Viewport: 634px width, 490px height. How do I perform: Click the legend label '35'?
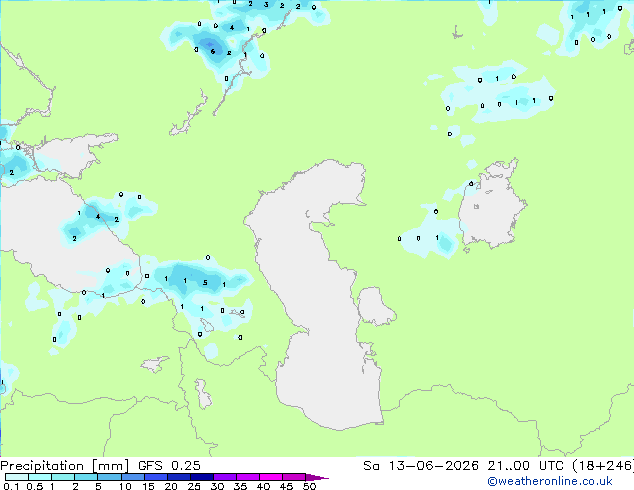pyautogui.click(x=240, y=486)
